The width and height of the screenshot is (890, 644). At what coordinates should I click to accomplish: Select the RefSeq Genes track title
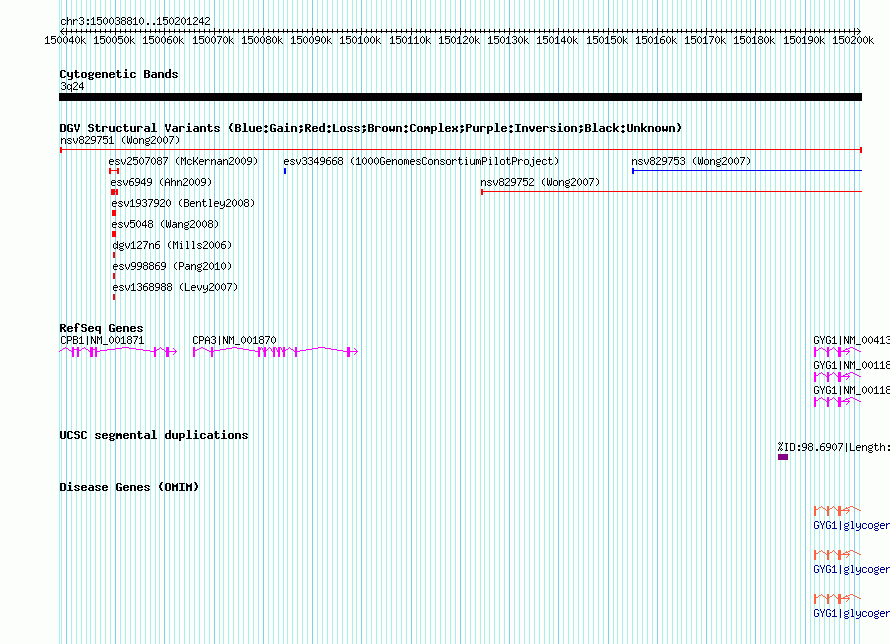pos(101,328)
